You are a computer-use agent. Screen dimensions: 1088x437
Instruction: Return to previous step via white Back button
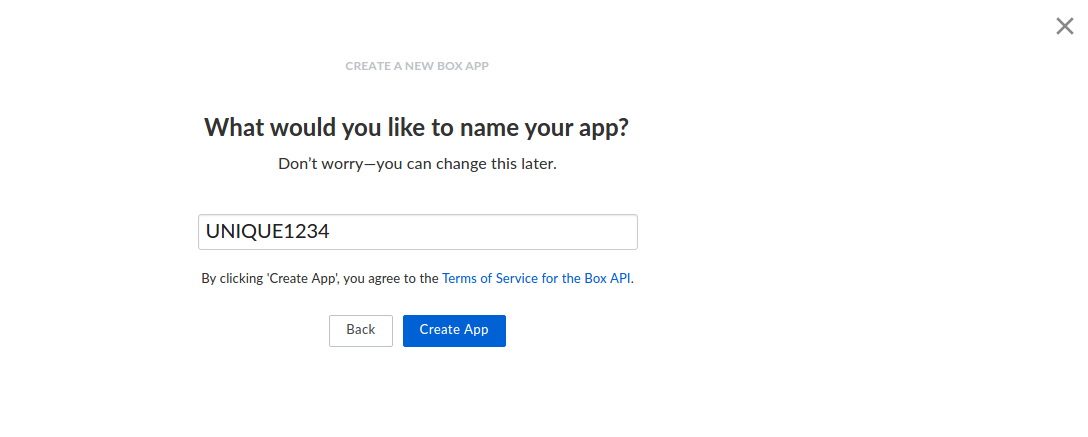(360, 330)
